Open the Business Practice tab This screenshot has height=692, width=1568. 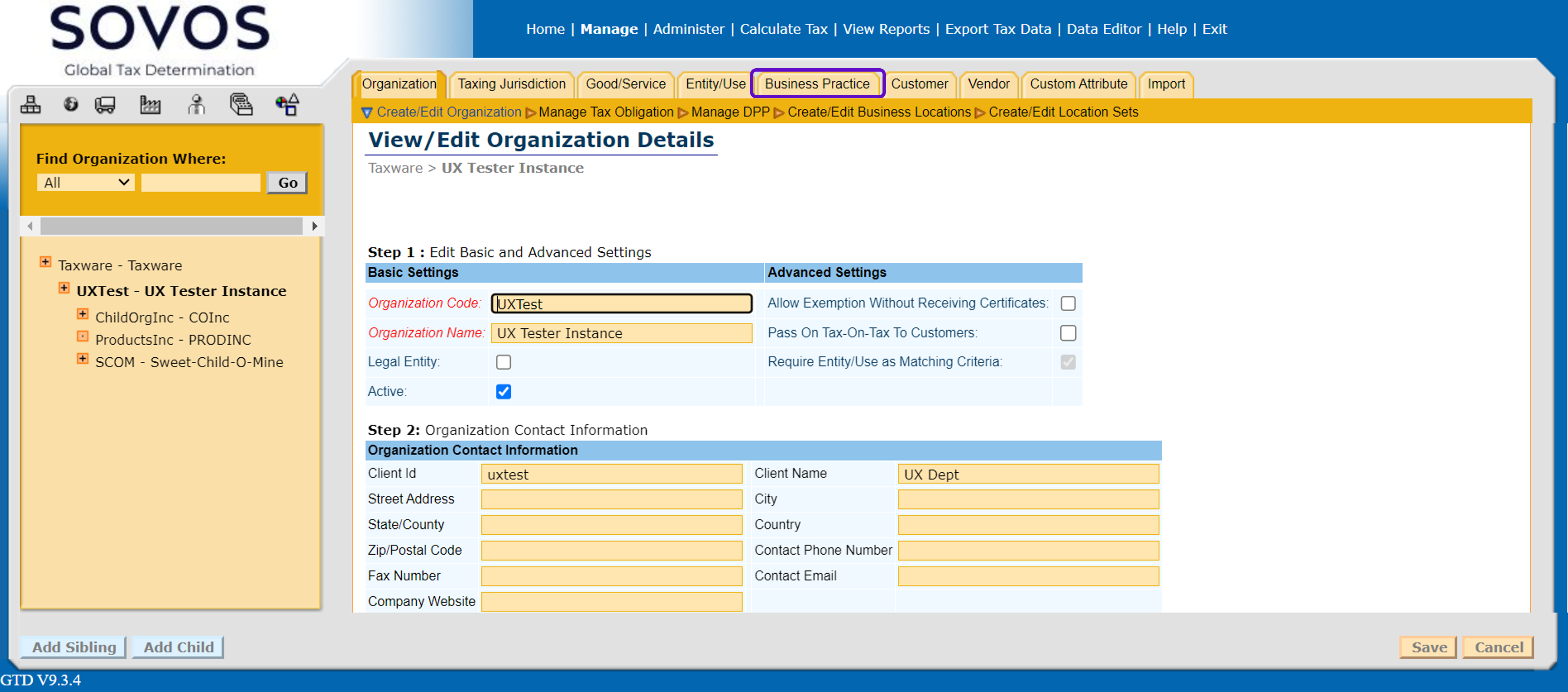(x=817, y=84)
